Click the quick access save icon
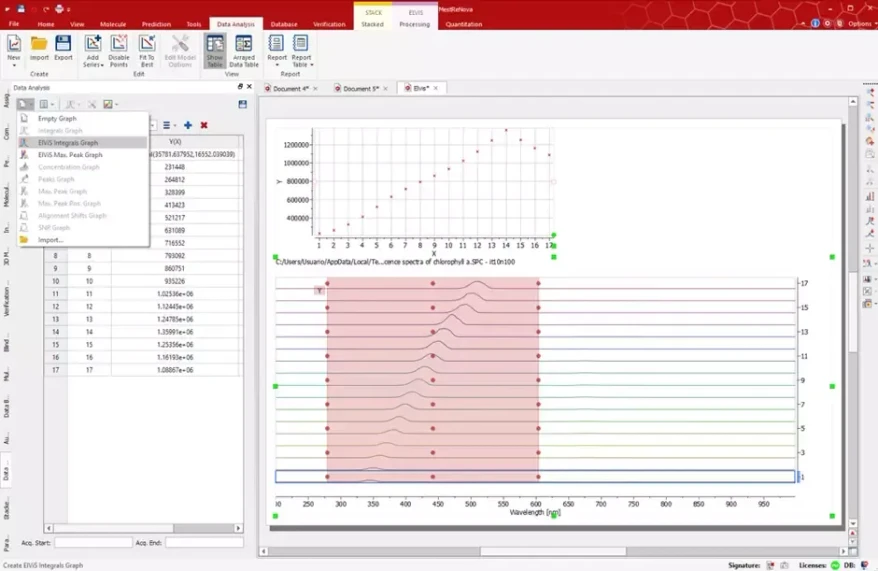The height and width of the screenshot is (571, 878). pos(21,9)
